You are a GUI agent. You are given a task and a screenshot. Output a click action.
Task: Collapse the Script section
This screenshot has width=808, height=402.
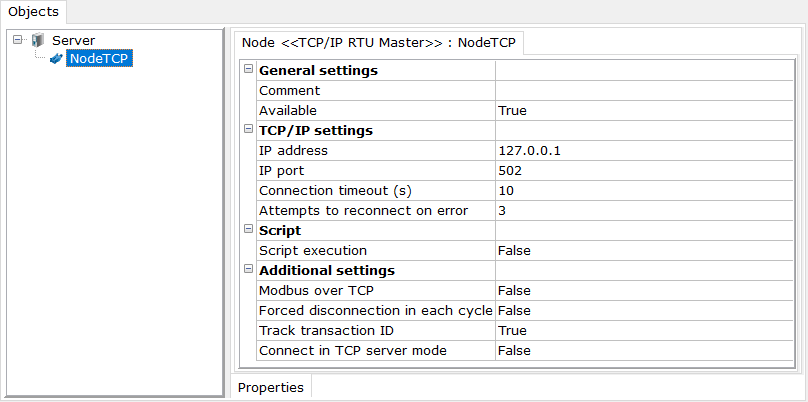tap(248, 228)
